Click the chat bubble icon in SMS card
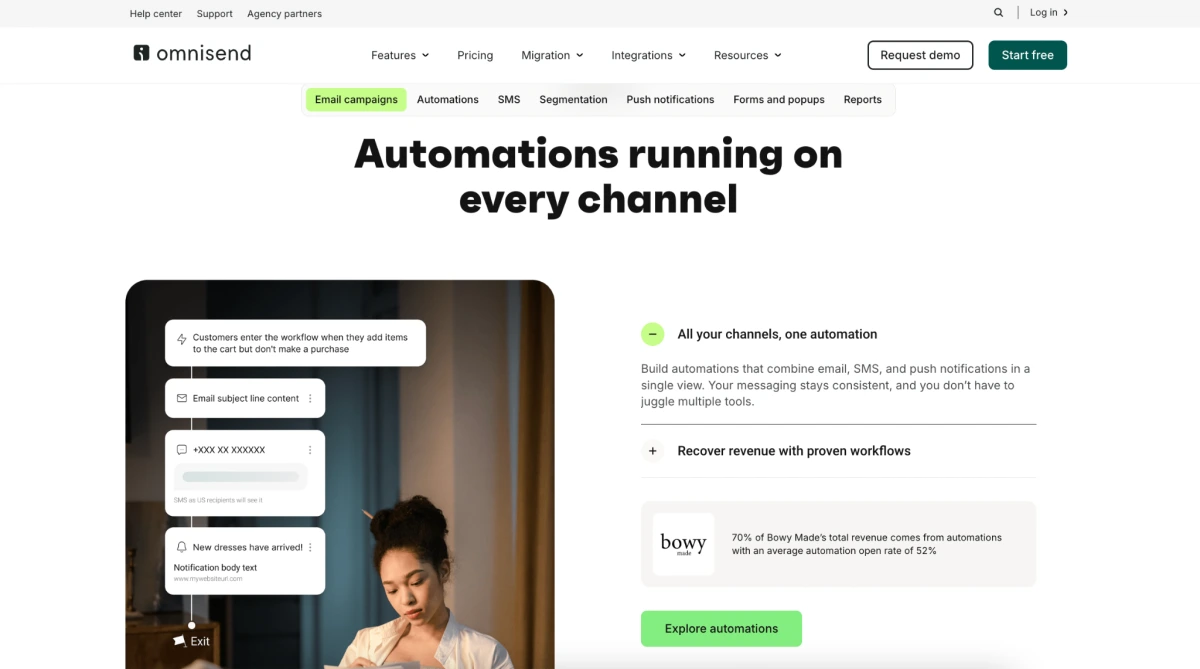1200x669 pixels. [182, 450]
